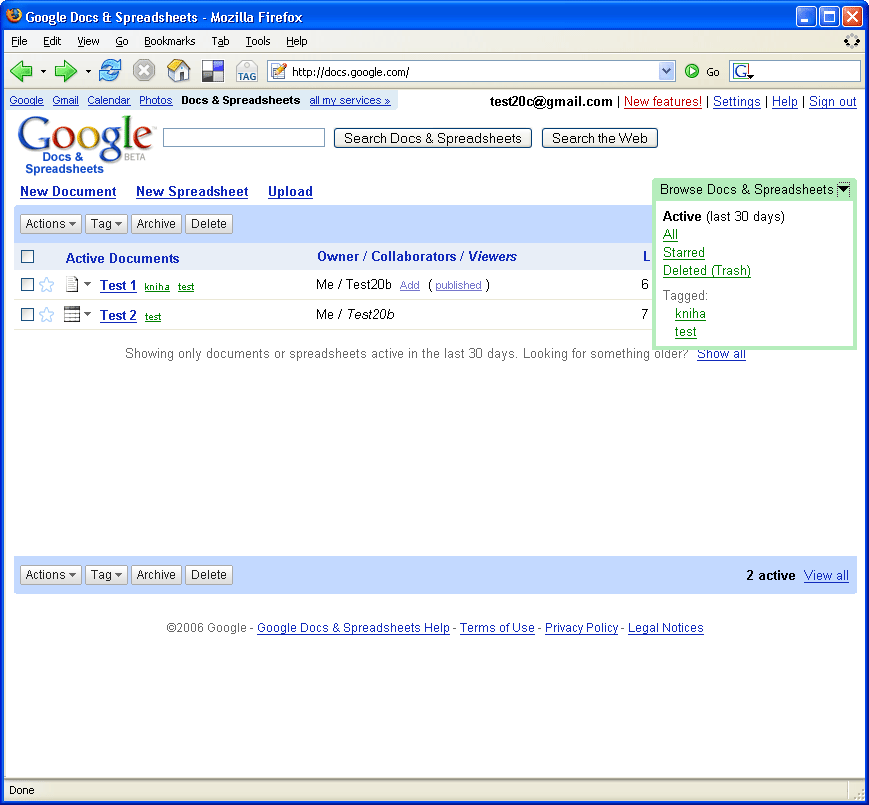Collapse the Browse Docs & Spreadsheets panel
This screenshot has height=805, width=869.
coord(843,189)
